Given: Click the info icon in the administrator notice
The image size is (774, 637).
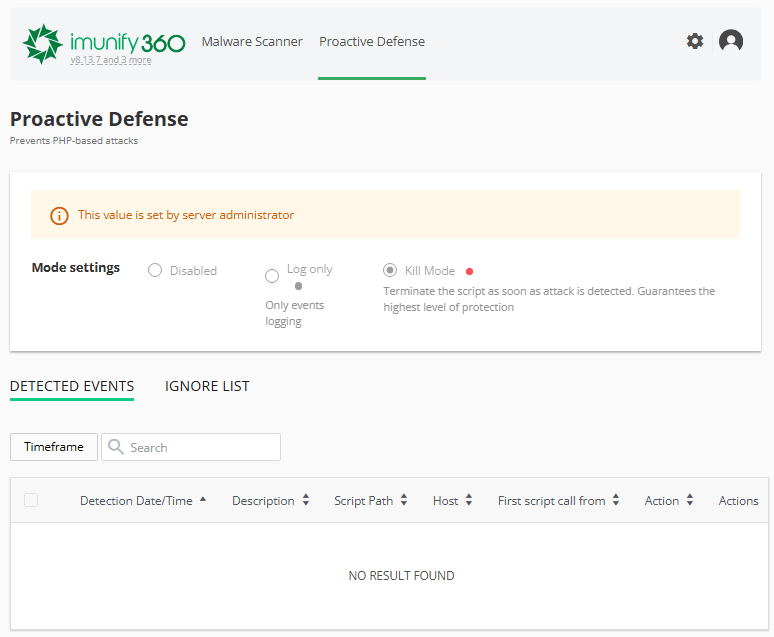Looking at the screenshot, I should (x=59, y=216).
